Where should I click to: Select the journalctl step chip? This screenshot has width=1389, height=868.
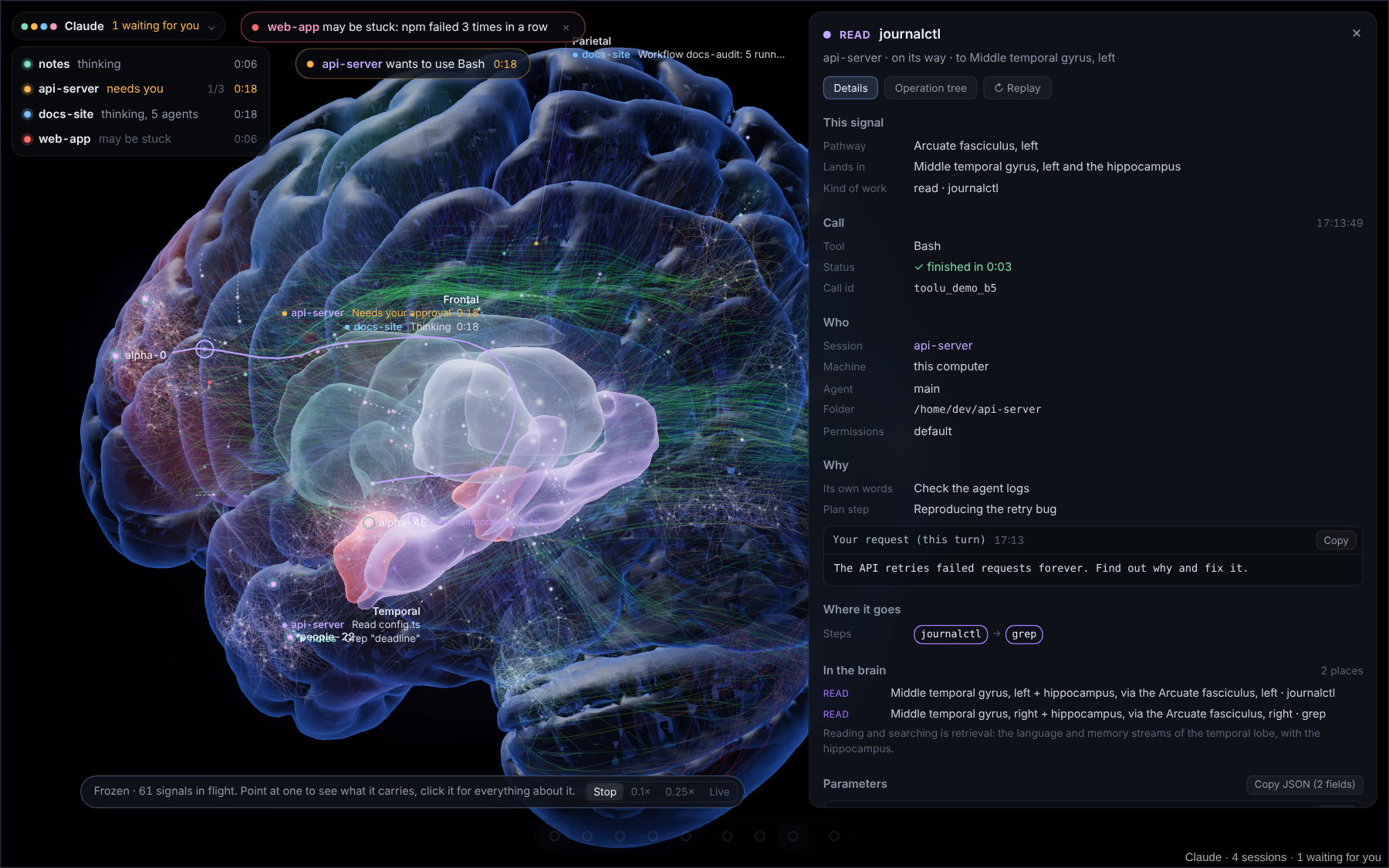point(951,634)
